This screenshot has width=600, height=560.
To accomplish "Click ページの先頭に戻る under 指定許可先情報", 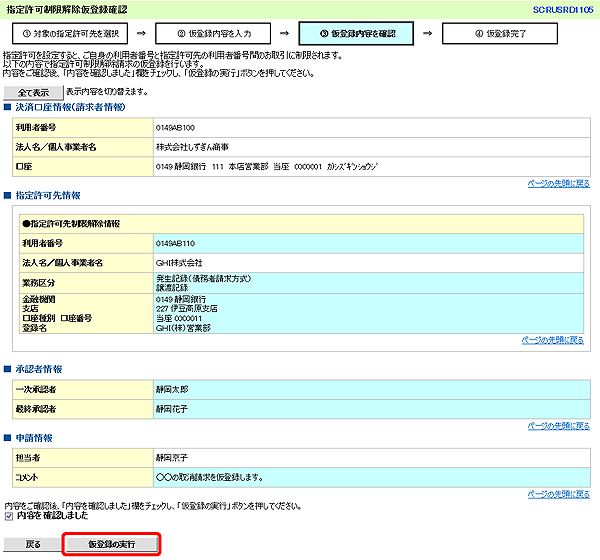I will (553, 340).
